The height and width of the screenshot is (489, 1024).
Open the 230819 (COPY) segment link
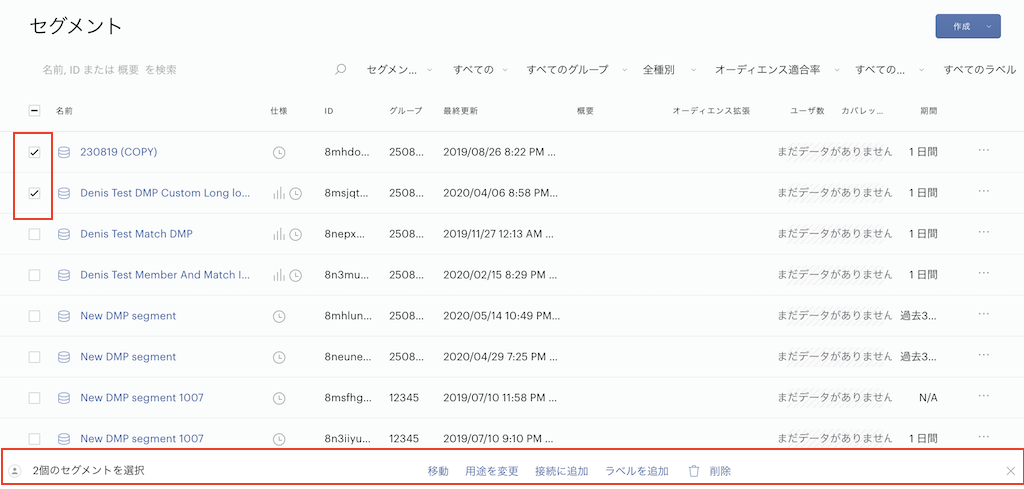[x=119, y=152]
